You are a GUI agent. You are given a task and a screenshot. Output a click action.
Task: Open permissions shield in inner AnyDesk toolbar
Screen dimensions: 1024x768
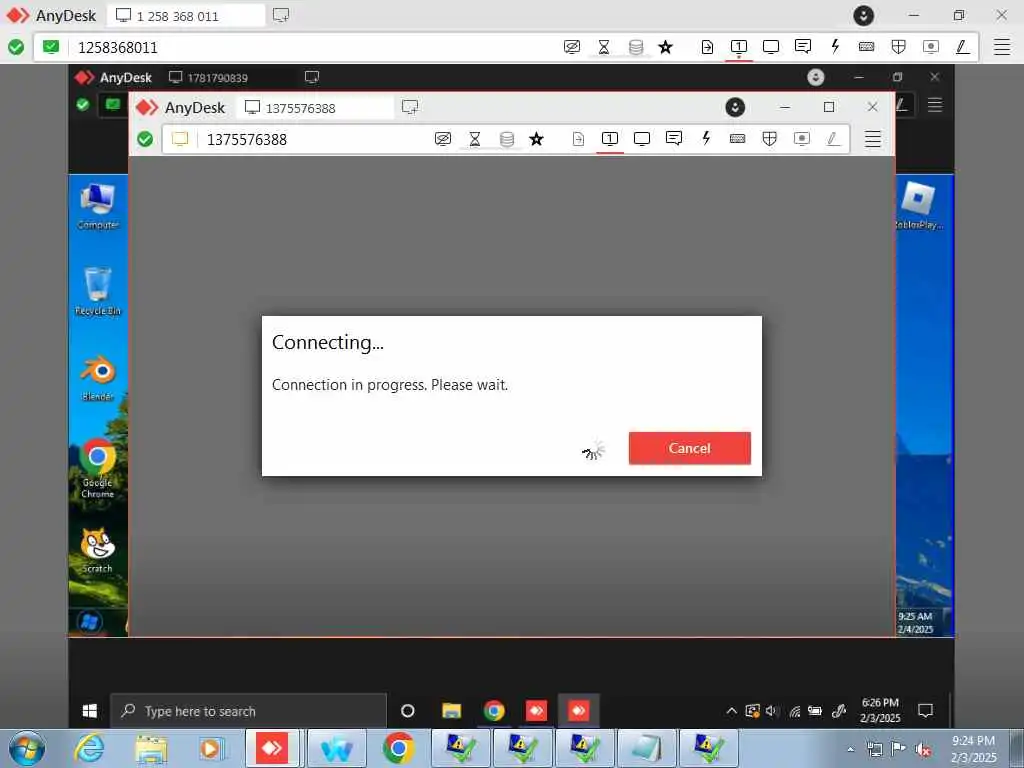(769, 138)
